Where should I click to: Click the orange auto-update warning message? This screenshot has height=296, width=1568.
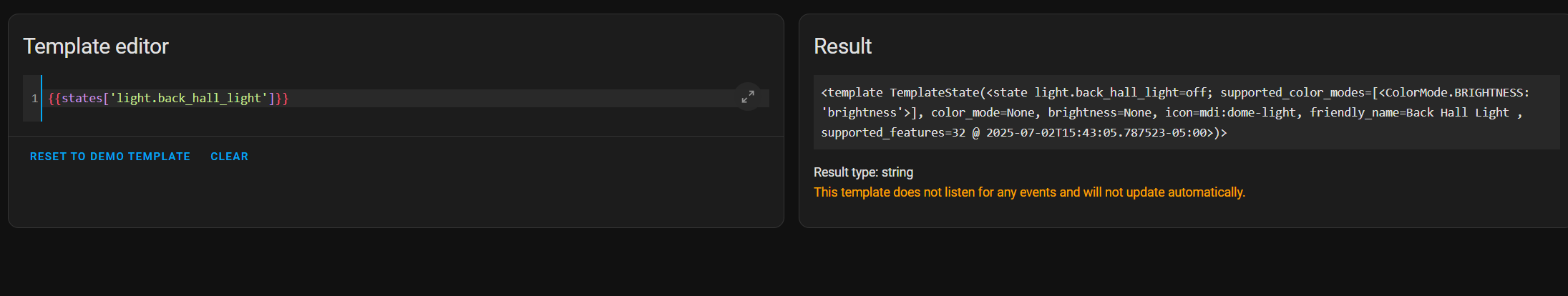(x=1029, y=192)
